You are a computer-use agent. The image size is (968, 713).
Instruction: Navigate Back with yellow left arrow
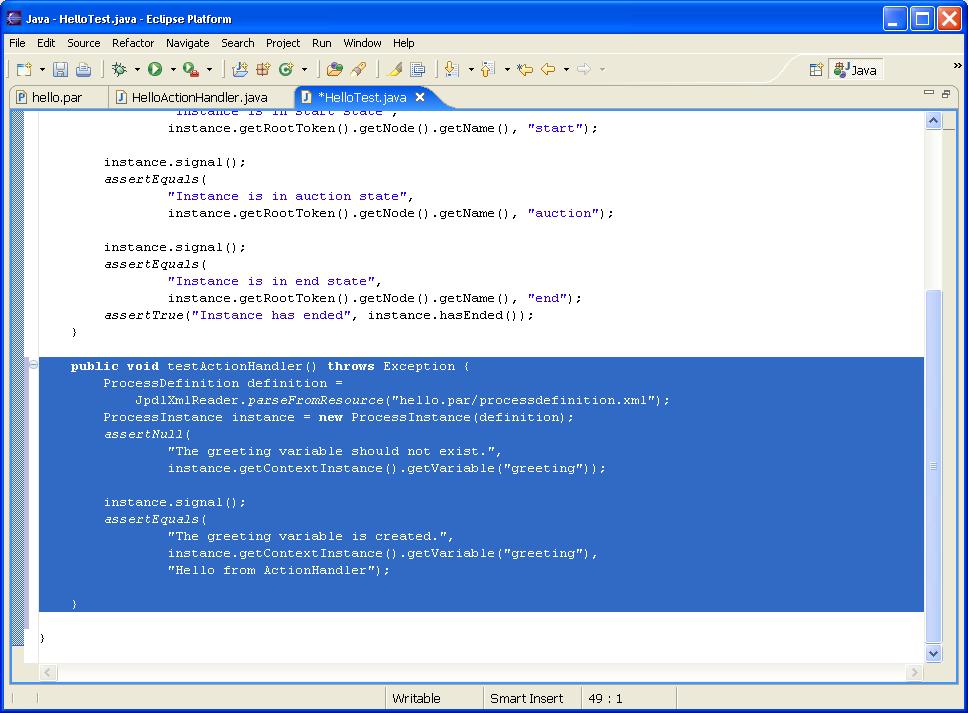pyautogui.click(x=548, y=69)
